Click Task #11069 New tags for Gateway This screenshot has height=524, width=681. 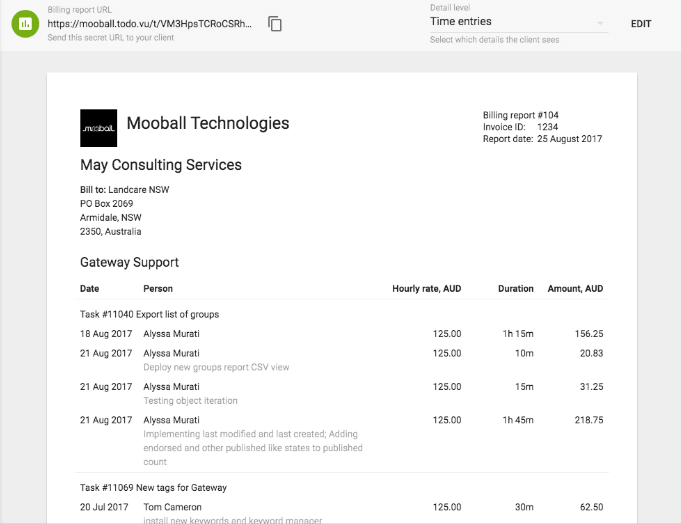(x=153, y=488)
